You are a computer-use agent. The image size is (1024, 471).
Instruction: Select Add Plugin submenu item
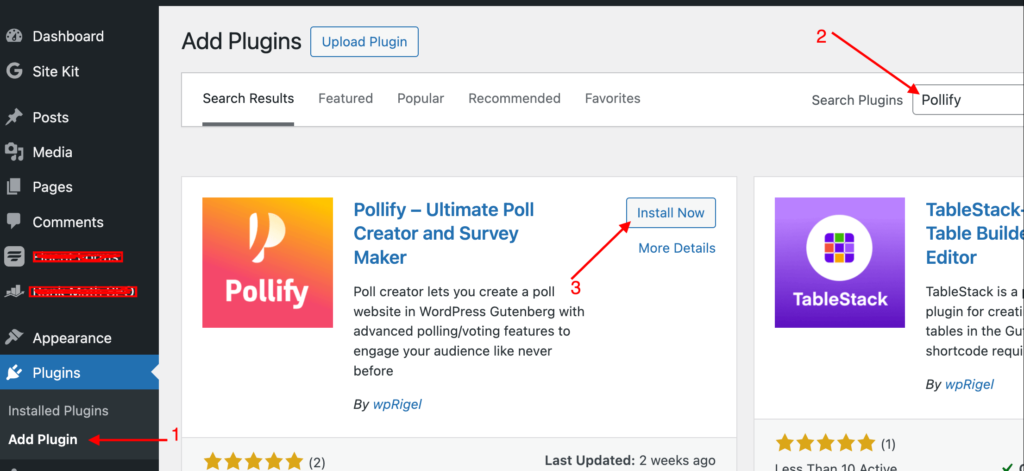tap(42, 440)
